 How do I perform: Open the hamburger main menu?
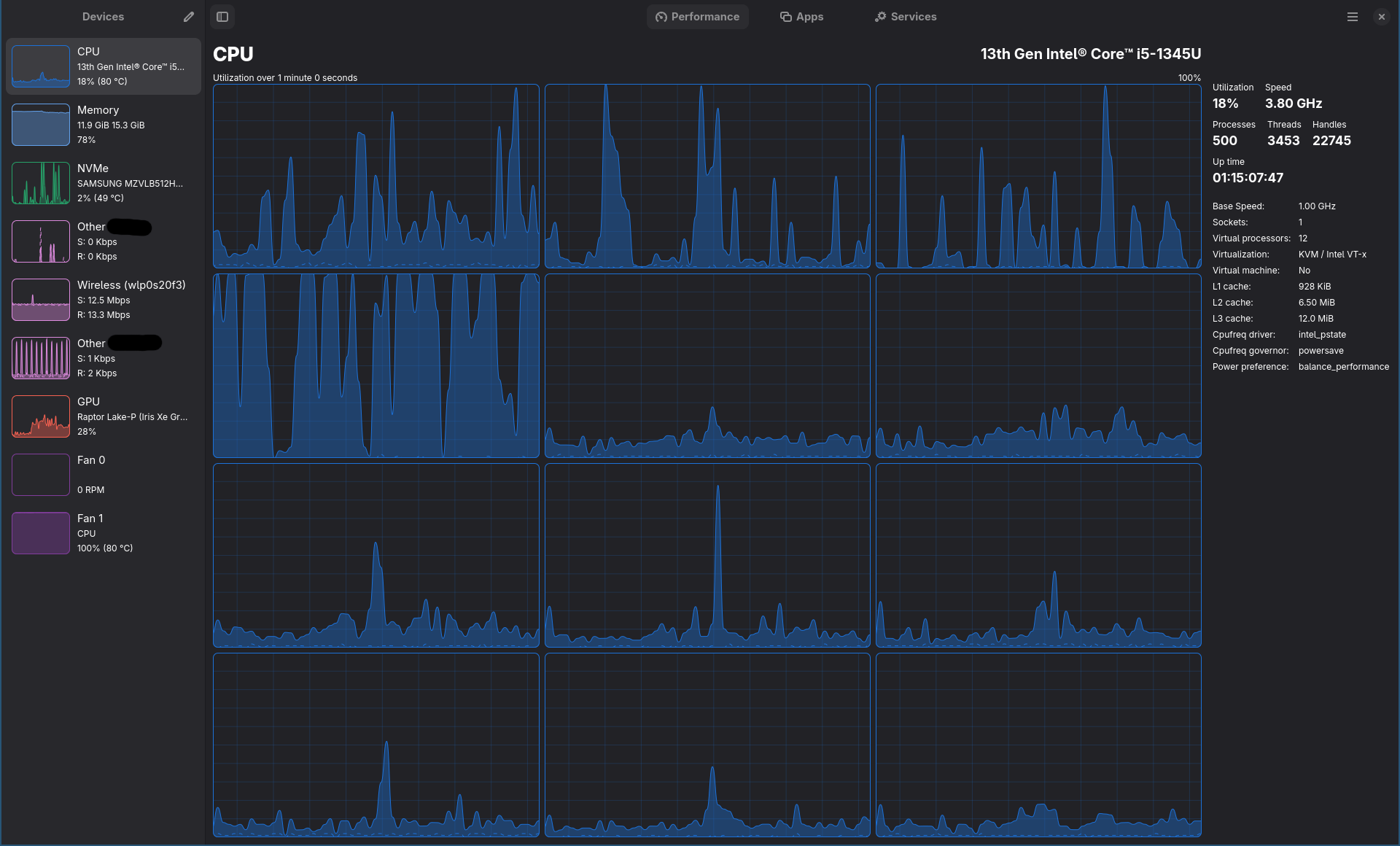pos(1352,17)
